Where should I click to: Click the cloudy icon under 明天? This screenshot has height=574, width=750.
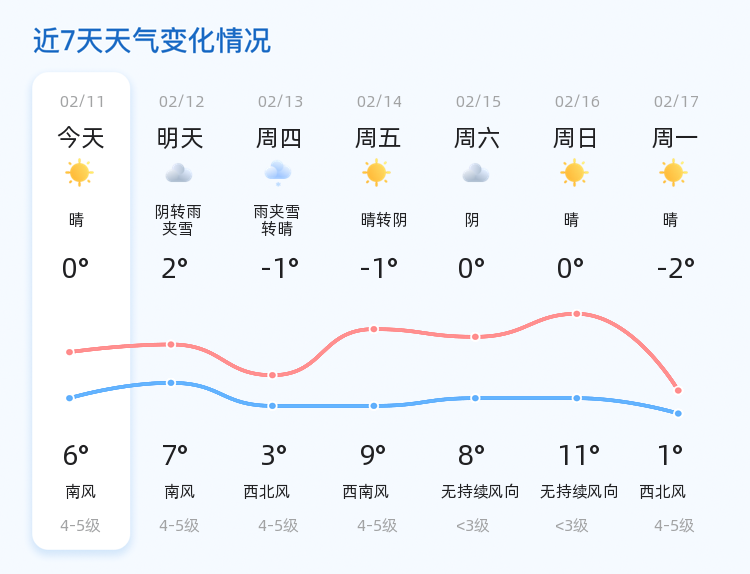179,173
